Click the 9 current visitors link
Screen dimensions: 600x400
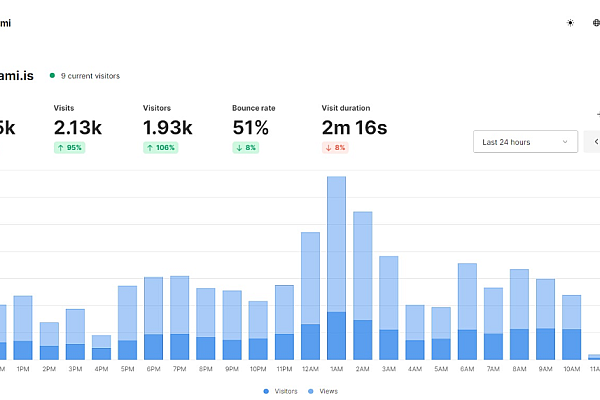[90, 75]
